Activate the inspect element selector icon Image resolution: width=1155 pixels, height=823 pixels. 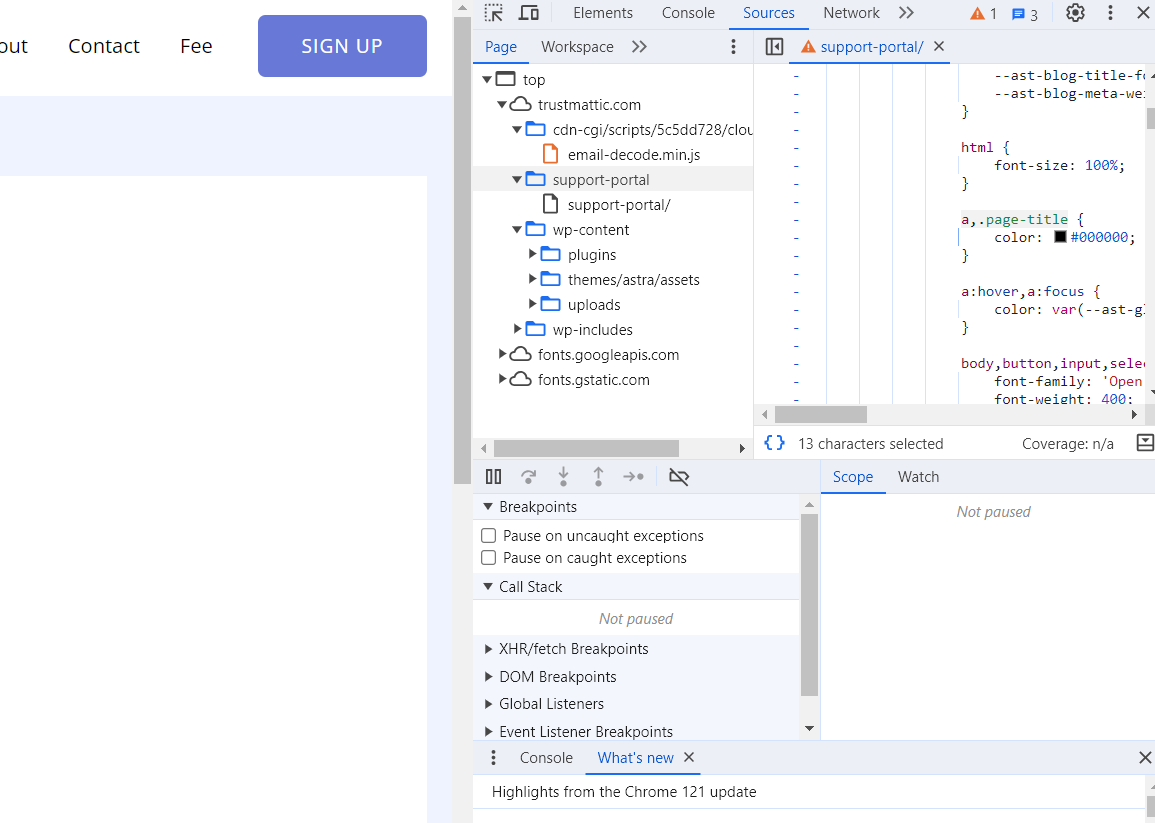click(494, 13)
